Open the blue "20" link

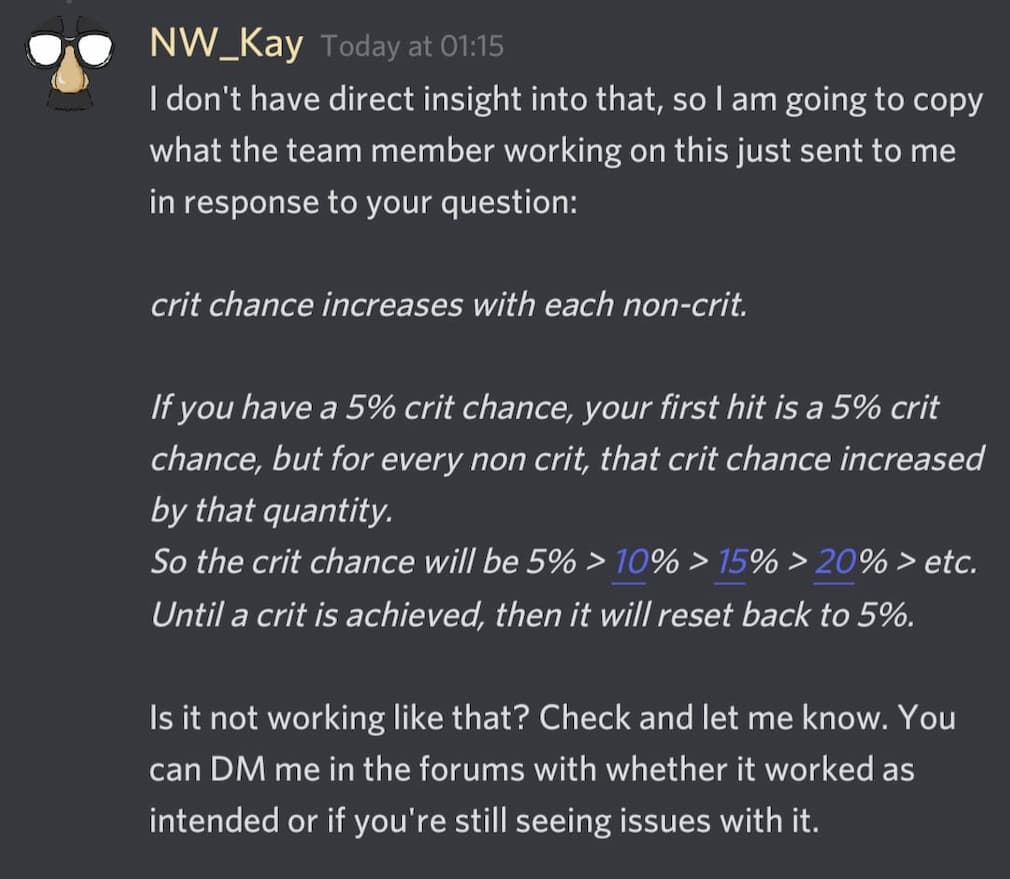(833, 562)
